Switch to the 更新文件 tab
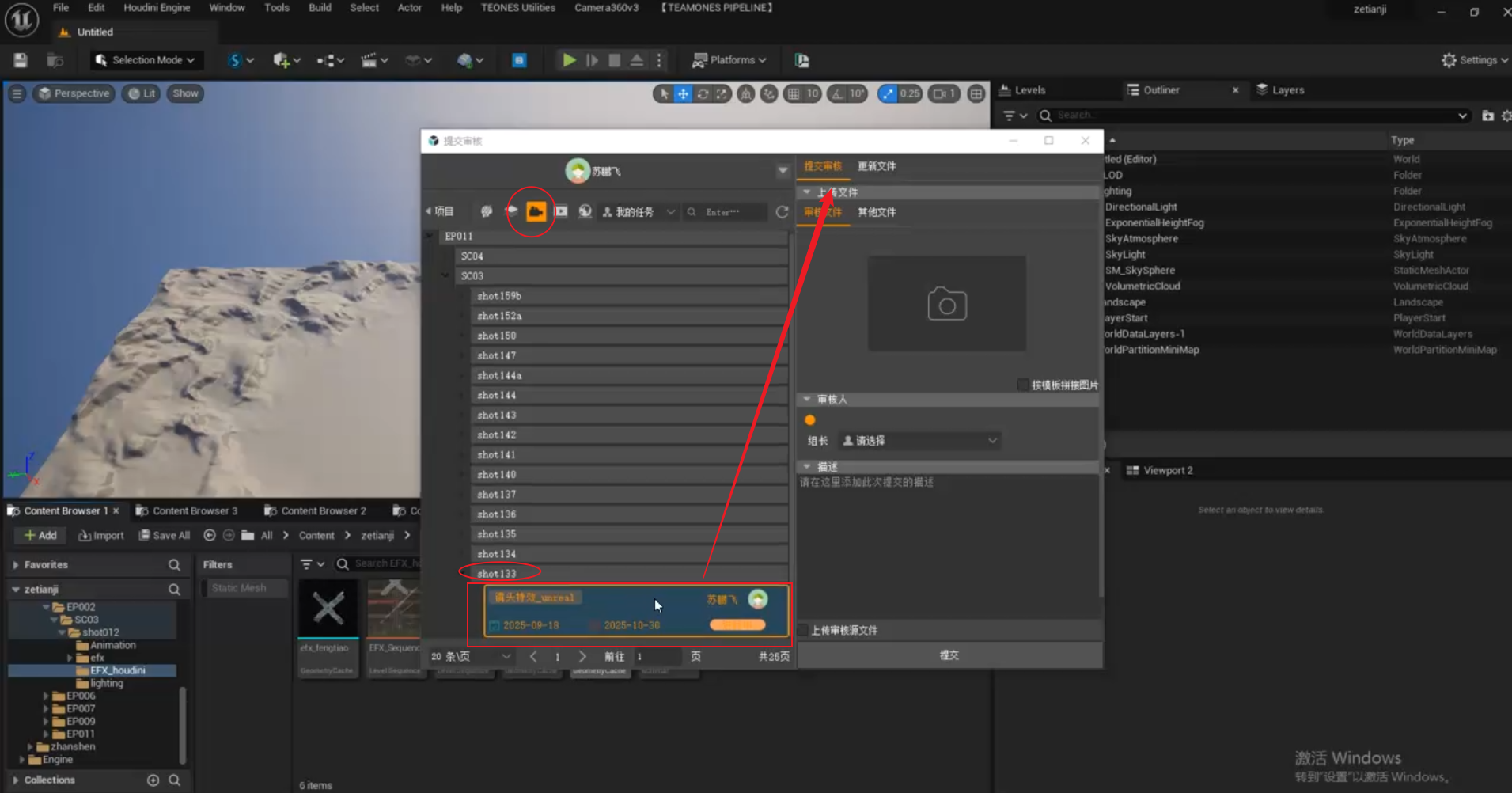This screenshot has height=793, width=1512. click(877, 166)
